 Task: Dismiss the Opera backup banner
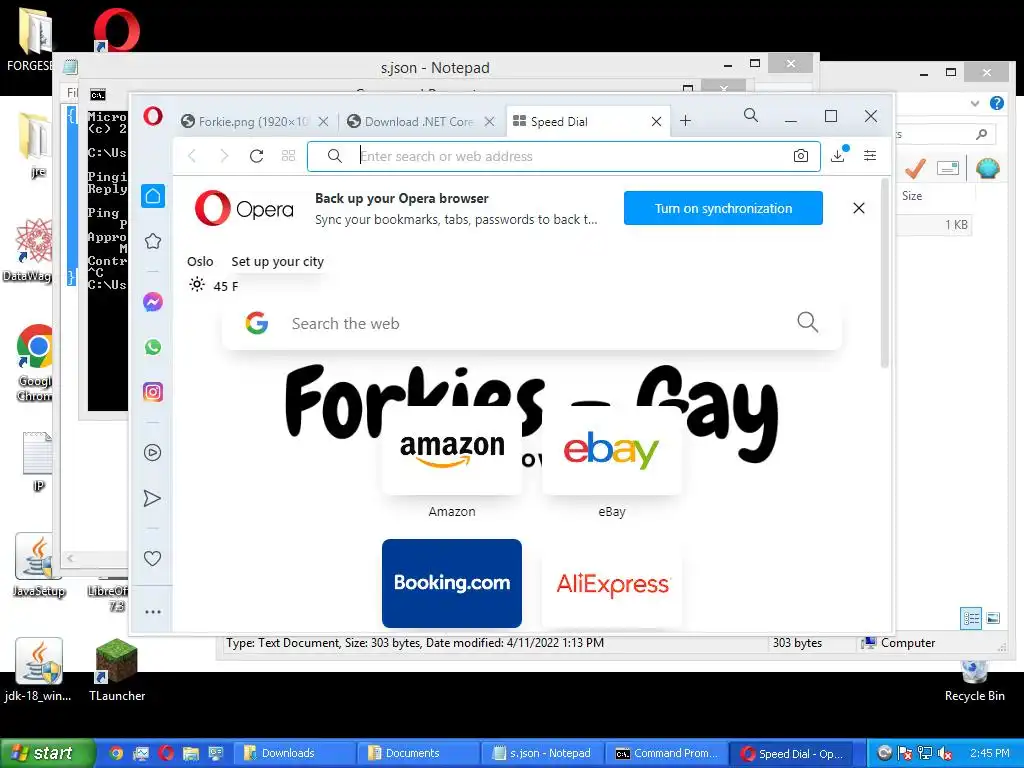click(x=859, y=208)
